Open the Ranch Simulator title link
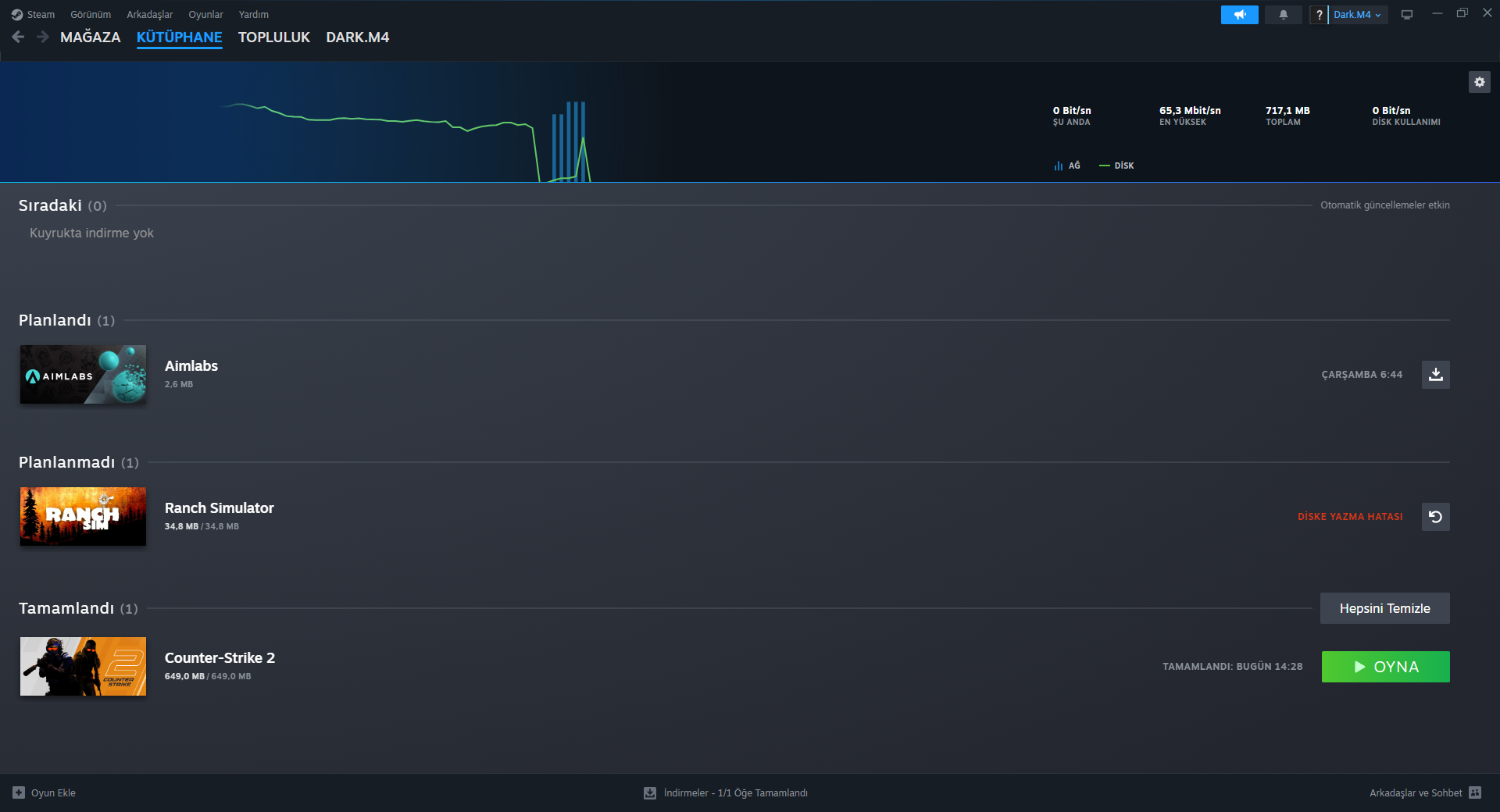The width and height of the screenshot is (1500, 812). click(220, 508)
